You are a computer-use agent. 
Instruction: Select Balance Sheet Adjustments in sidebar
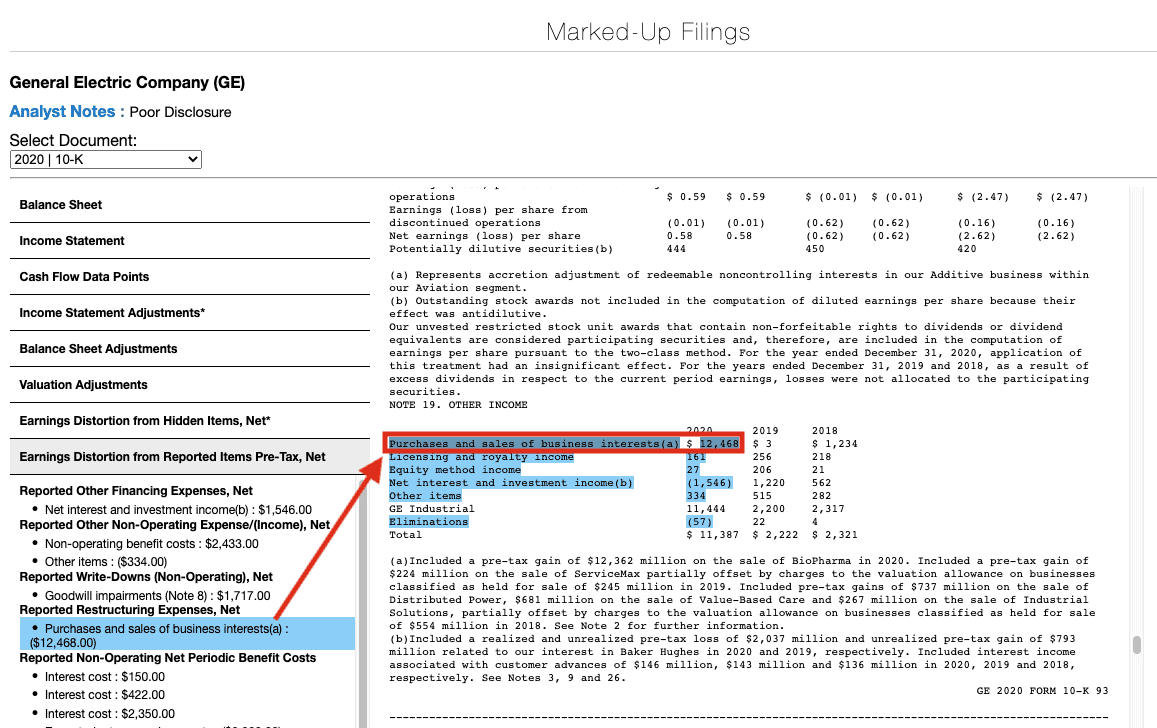click(190, 349)
